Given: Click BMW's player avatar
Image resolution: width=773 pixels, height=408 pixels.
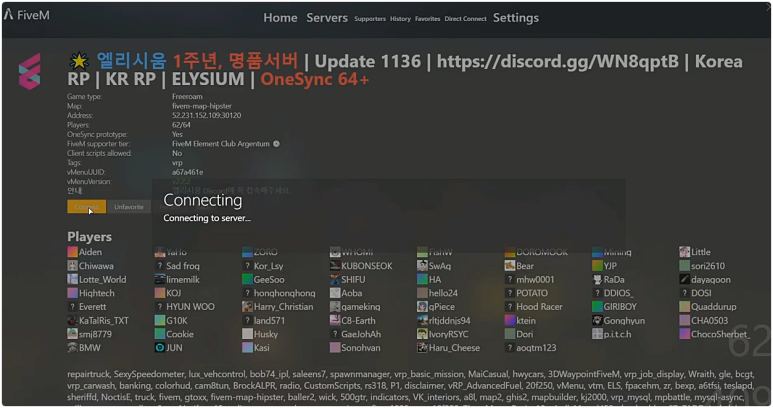Looking at the screenshot, I should point(72,348).
